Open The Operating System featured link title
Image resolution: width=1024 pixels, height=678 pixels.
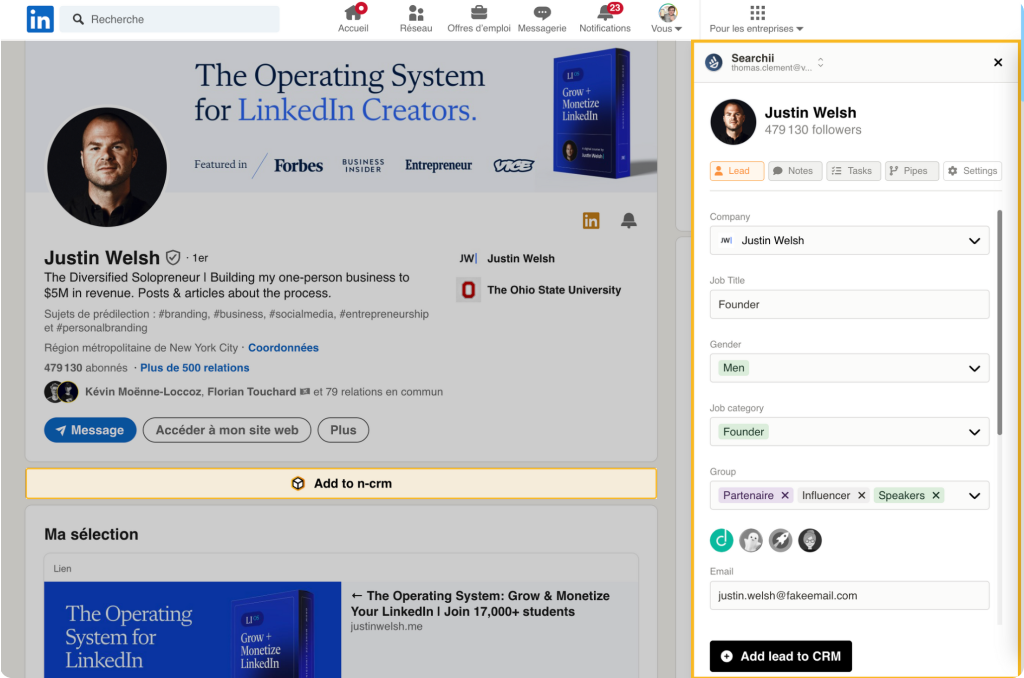[x=480, y=604]
